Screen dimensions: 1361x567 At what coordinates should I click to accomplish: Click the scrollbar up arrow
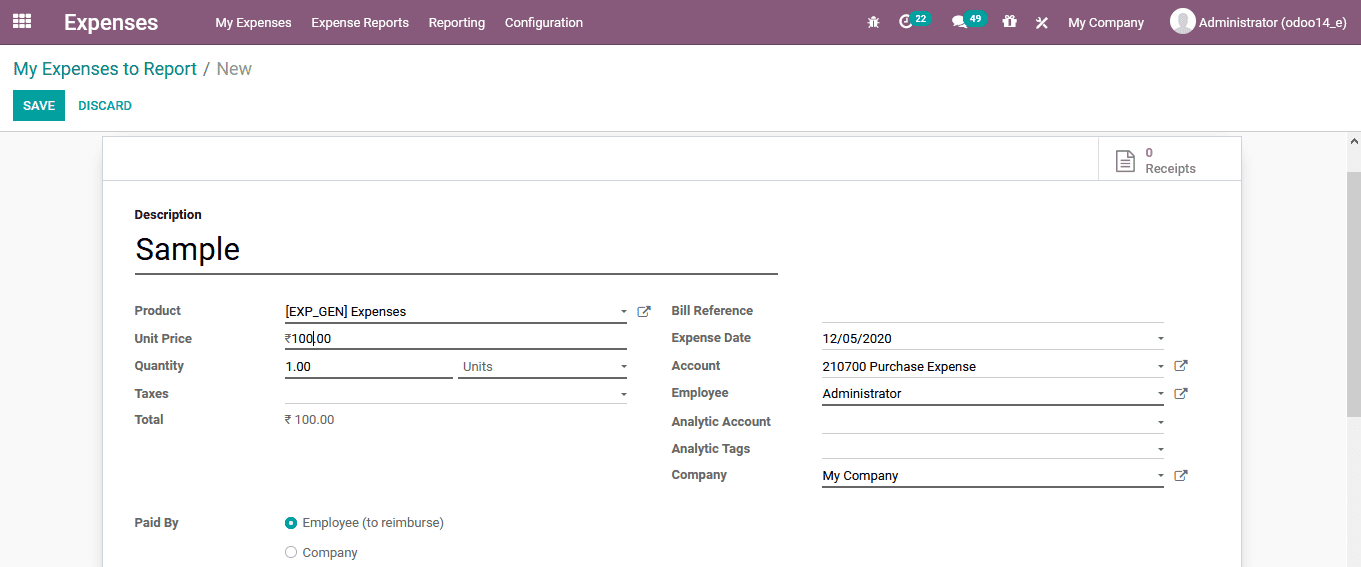point(1354,143)
